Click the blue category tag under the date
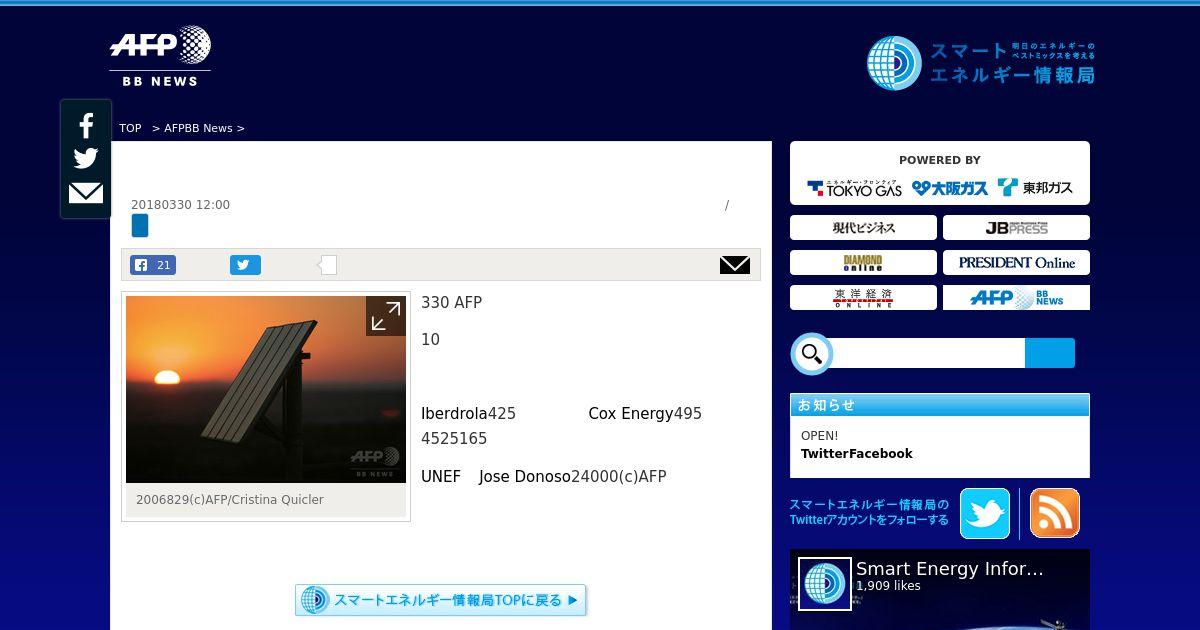The height and width of the screenshot is (630, 1200). 140,226
